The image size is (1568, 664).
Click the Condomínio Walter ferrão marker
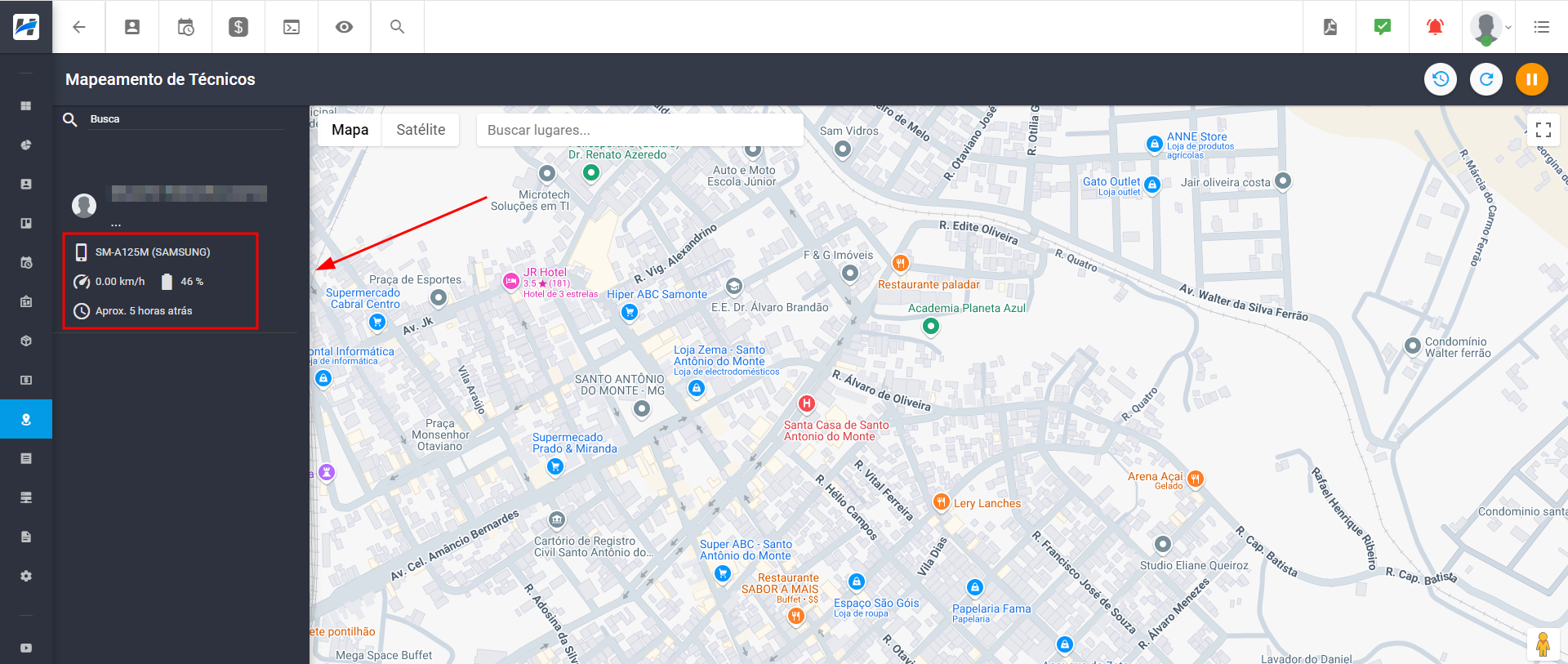[1413, 345]
